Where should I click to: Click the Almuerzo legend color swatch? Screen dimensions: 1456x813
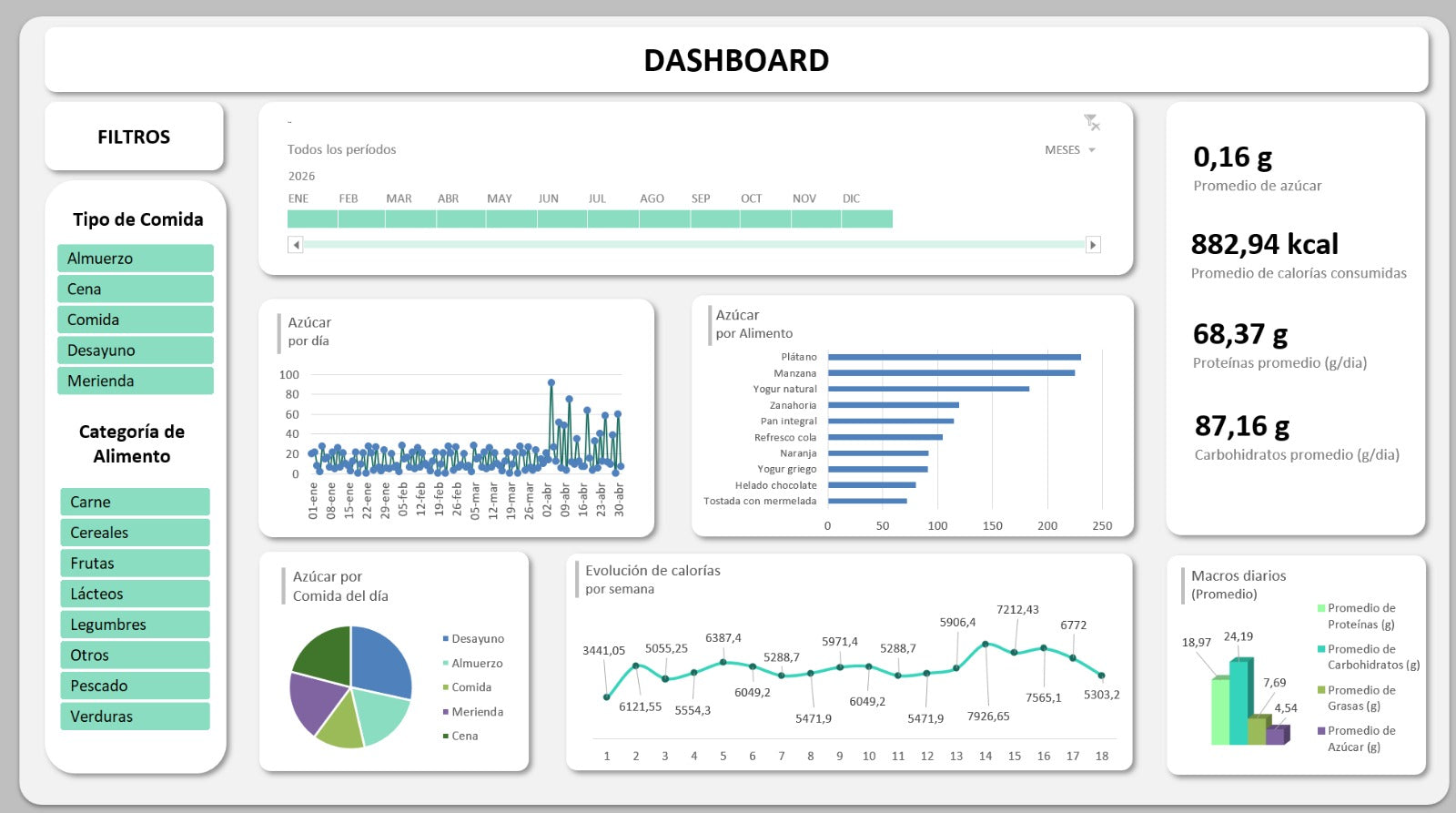pos(446,664)
